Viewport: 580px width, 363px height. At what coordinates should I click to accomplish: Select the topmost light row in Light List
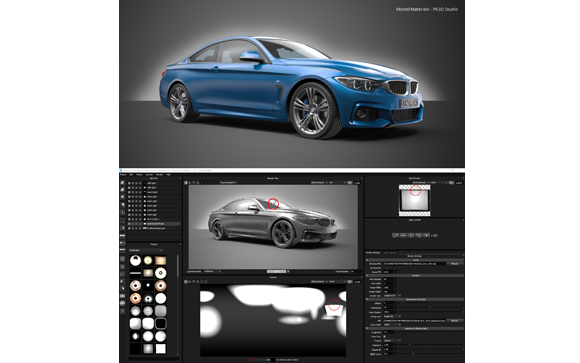pyautogui.click(x=154, y=183)
